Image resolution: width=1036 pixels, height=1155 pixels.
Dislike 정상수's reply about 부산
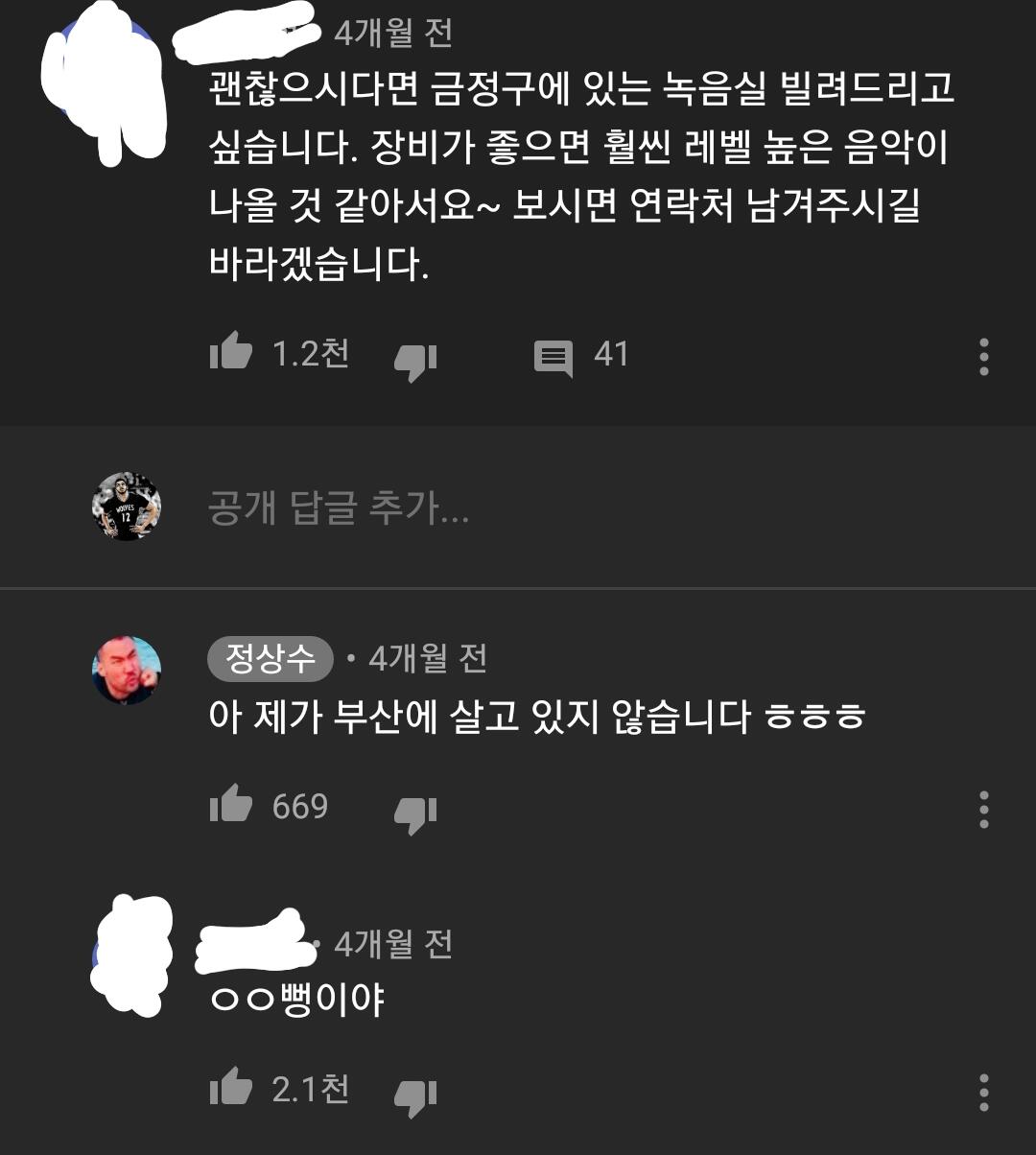[x=415, y=813]
